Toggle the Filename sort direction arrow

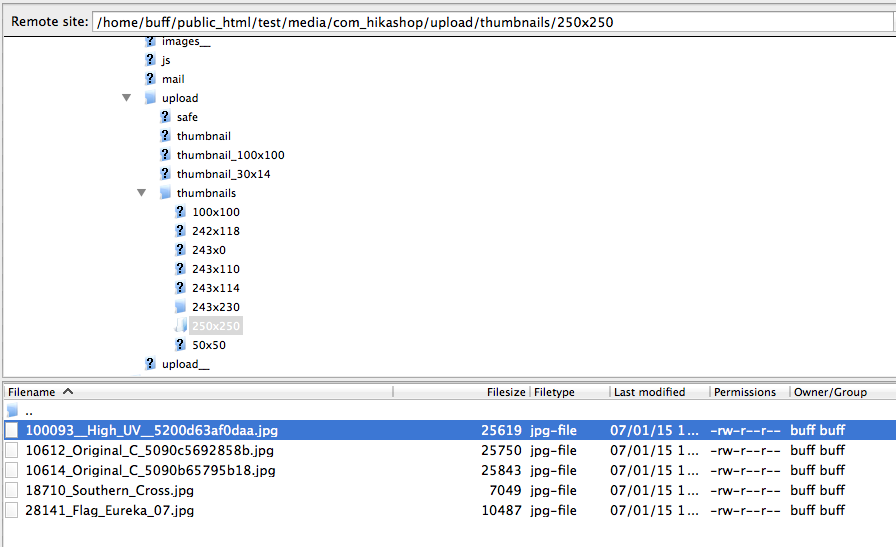(68, 391)
